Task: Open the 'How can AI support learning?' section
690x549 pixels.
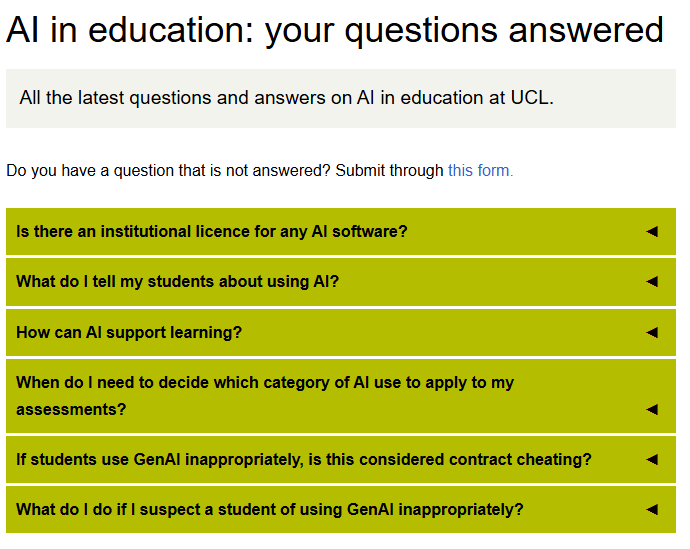Action: pyautogui.click(x=129, y=332)
